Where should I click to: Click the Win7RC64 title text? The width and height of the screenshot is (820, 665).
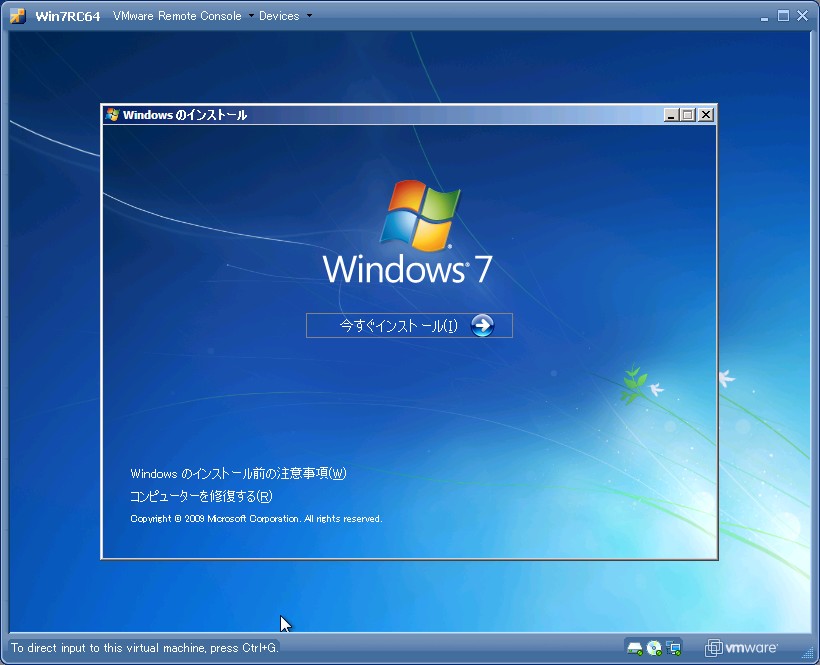[67, 16]
